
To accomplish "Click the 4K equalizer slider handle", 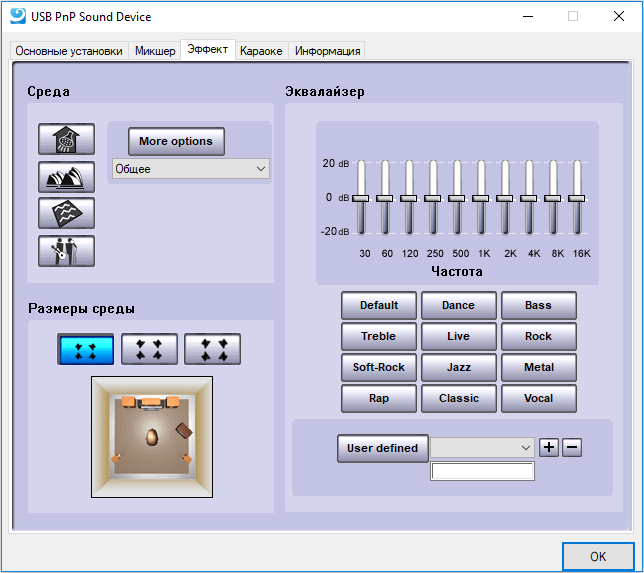I will [529, 198].
